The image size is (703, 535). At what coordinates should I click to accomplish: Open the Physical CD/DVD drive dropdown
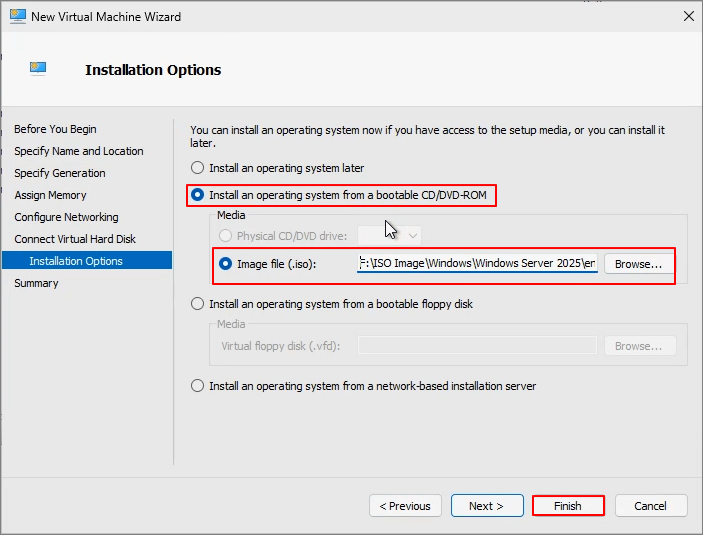[x=389, y=235]
